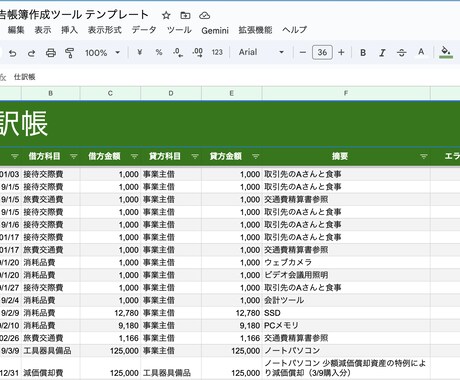Open the 表示形式 menu

[x=104, y=30]
